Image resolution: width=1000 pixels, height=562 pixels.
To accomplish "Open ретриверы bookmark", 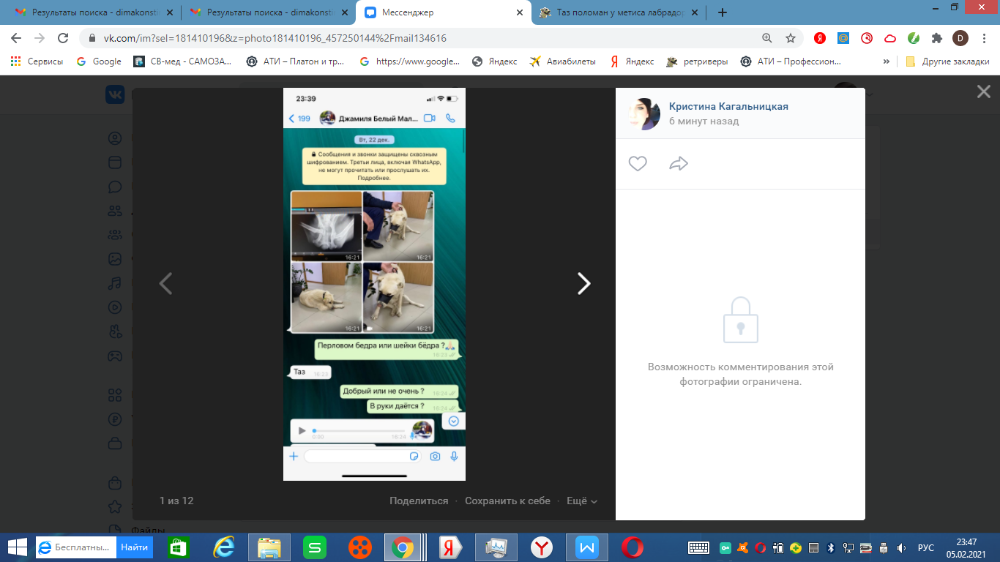I will [697, 61].
